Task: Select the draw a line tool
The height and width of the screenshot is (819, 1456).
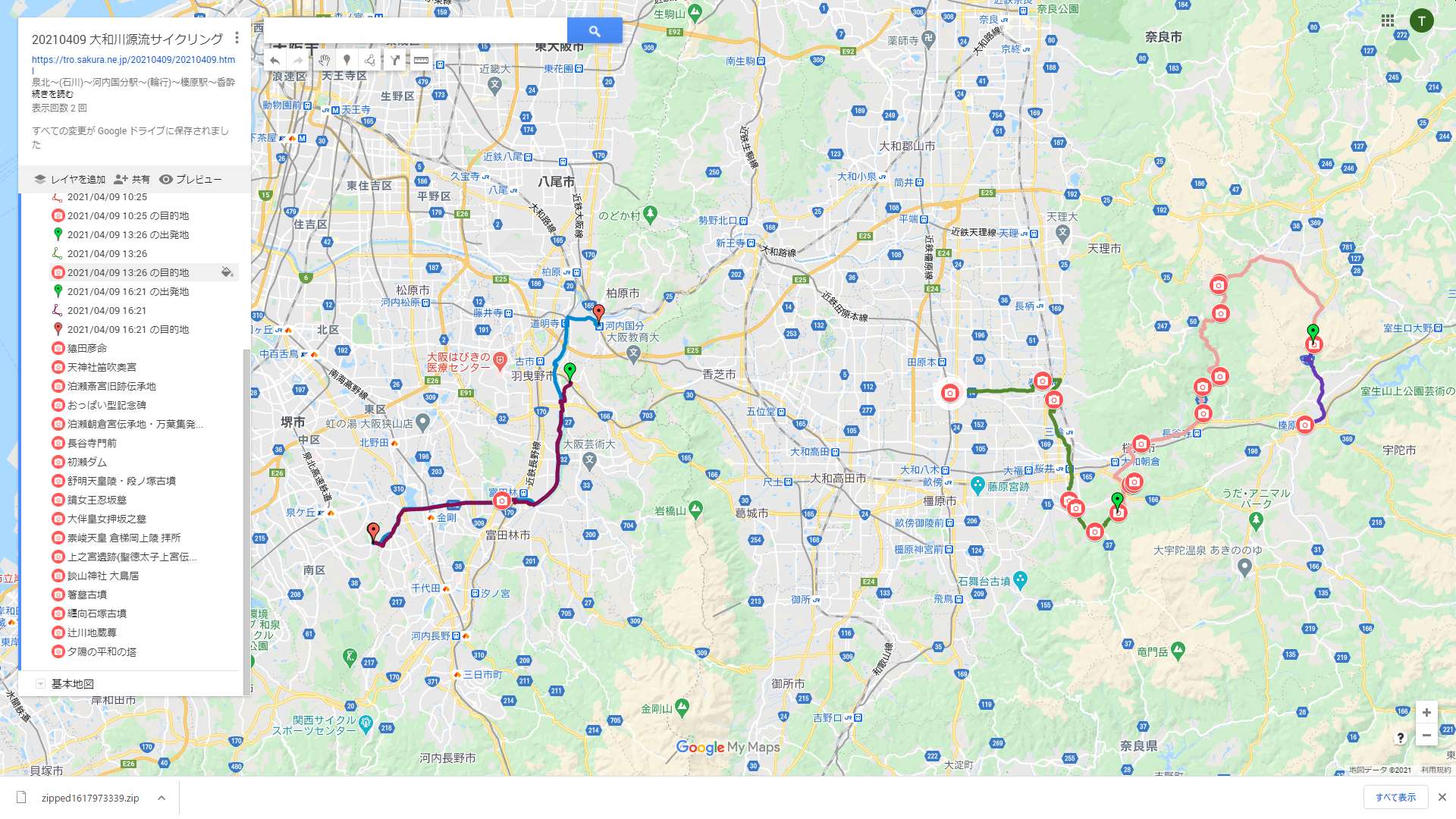Action: point(370,60)
